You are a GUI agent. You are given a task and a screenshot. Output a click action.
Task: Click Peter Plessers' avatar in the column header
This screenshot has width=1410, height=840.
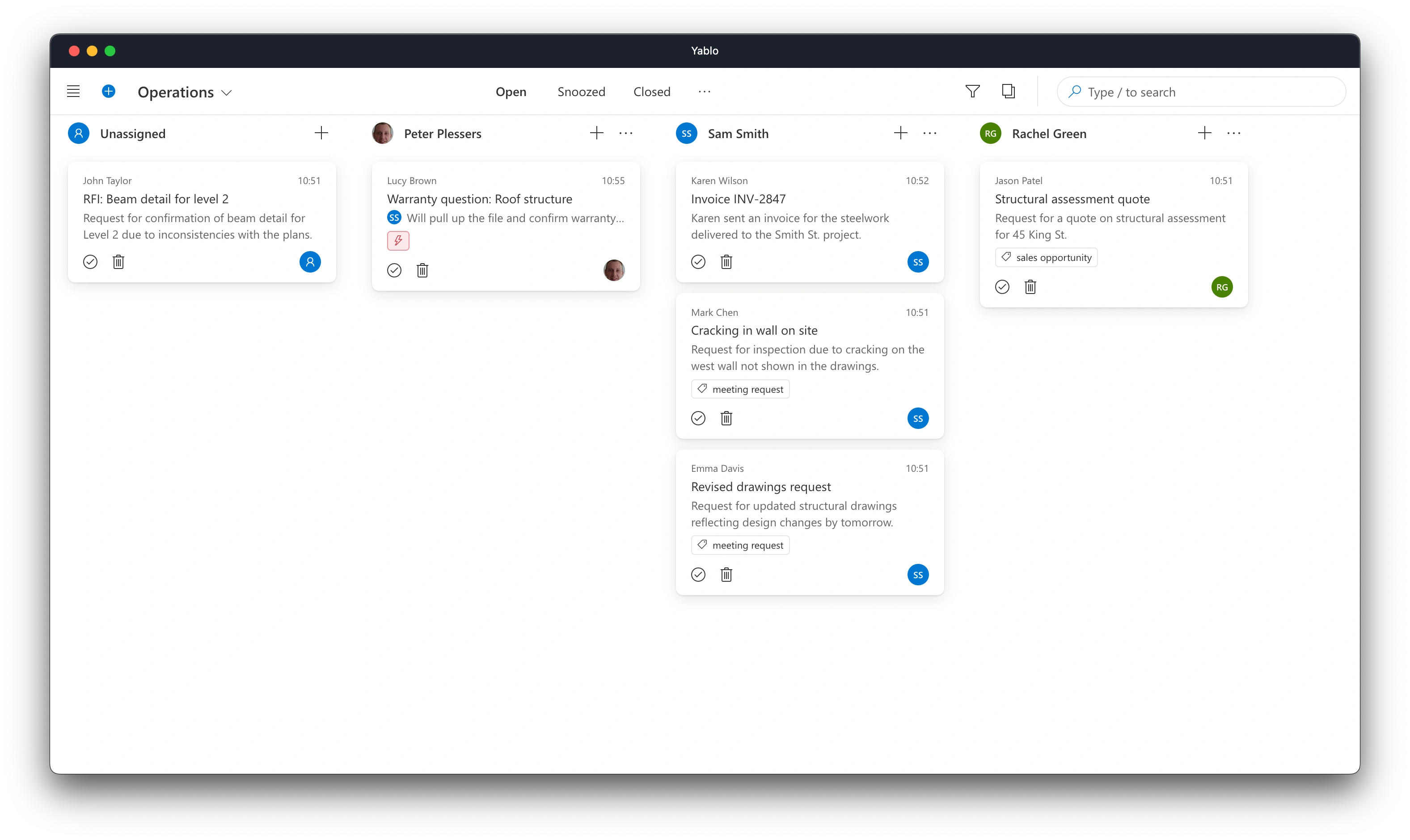tap(382, 133)
